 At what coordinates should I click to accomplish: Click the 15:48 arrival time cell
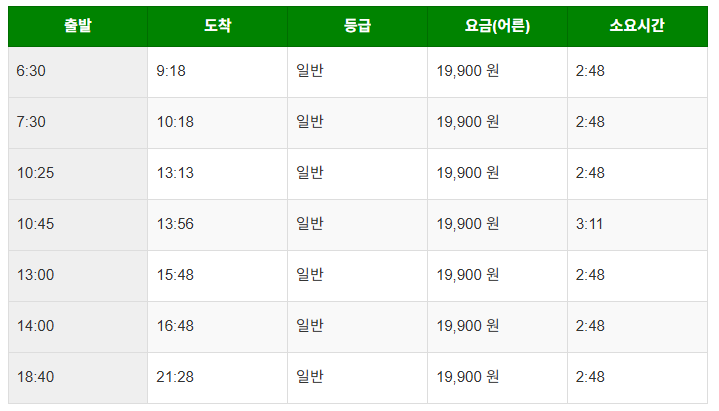(218, 276)
